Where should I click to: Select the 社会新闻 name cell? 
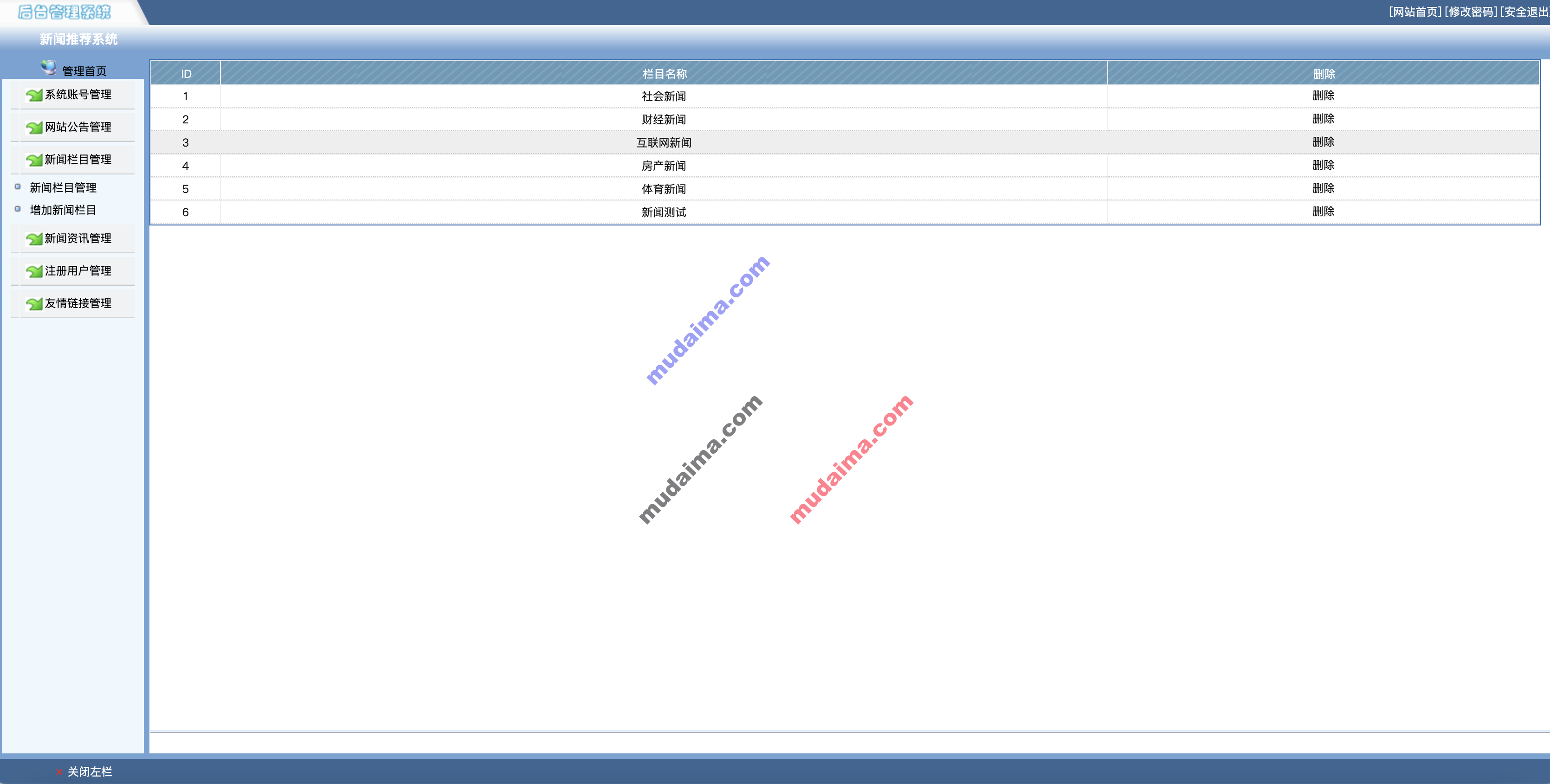click(x=664, y=96)
